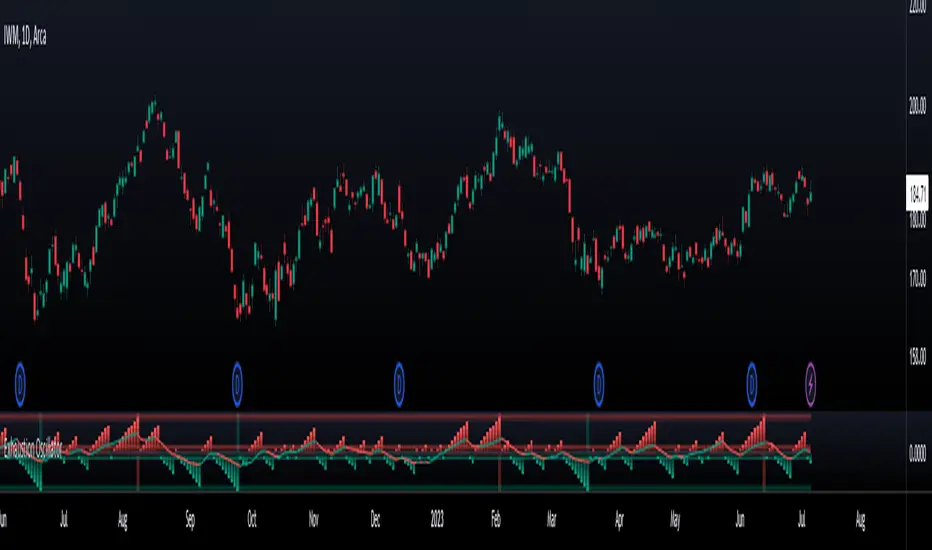Select the Feb label on the time axis
Screen dimensions: 932x550
pos(496,519)
